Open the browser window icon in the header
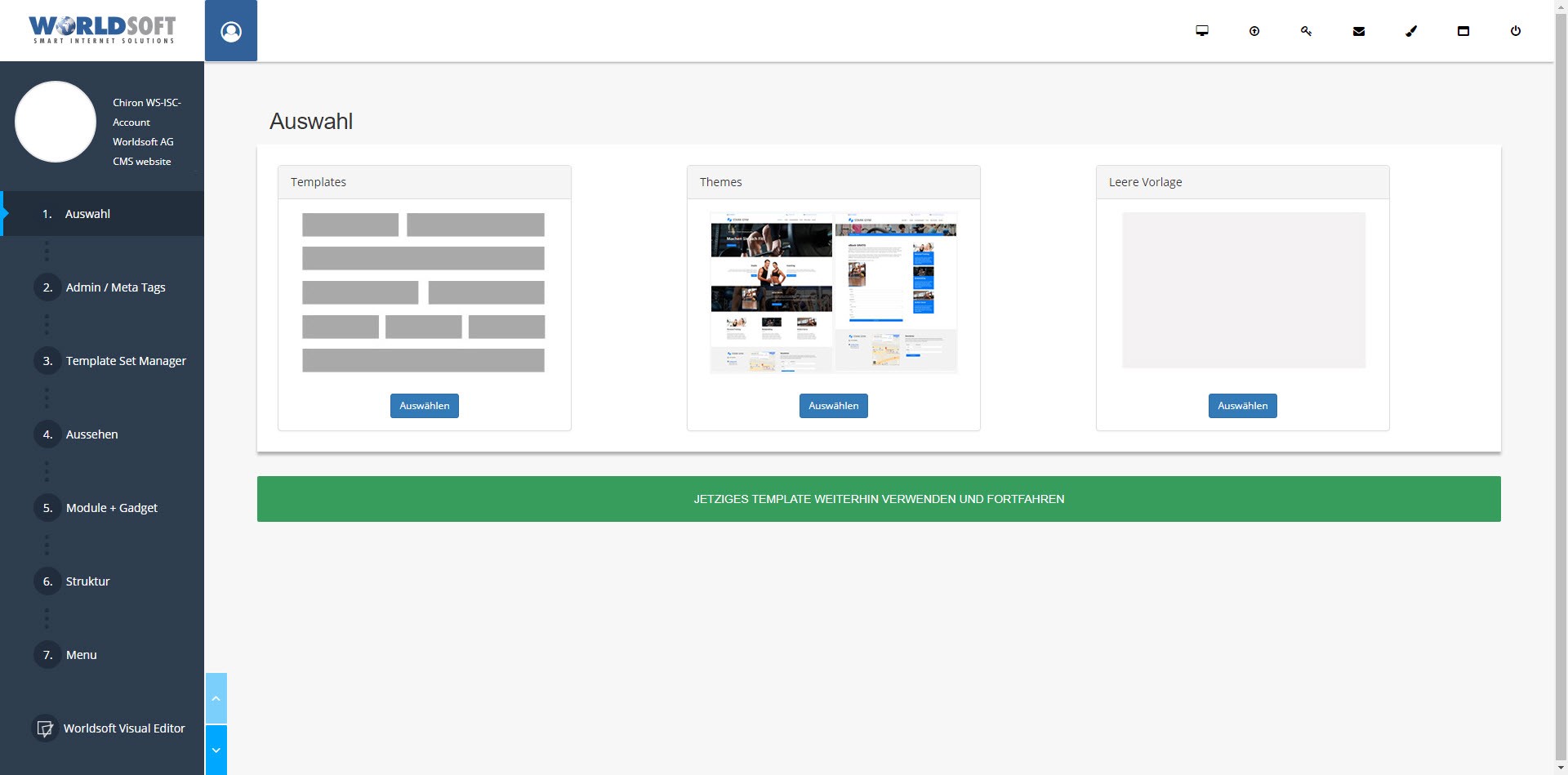 [1463, 30]
